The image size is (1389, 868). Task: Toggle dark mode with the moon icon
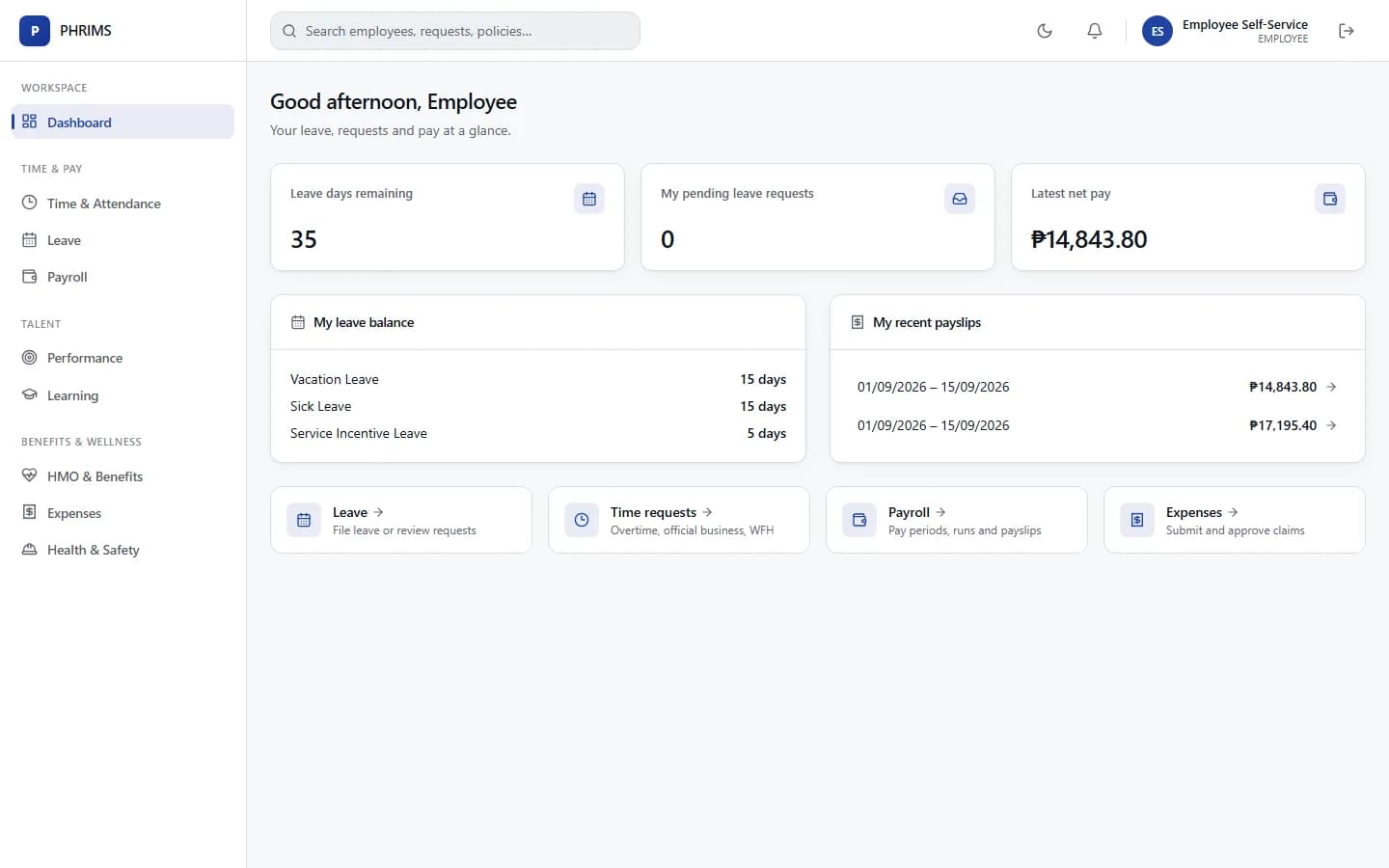pyautogui.click(x=1045, y=31)
